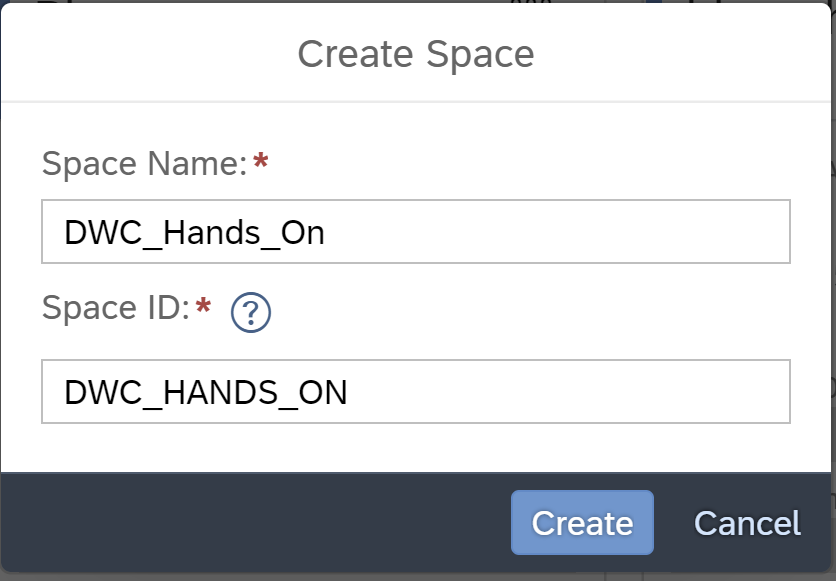Click the "Create Space" dialog title
This screenshot has width=836, height=581.
pos(416,54)
